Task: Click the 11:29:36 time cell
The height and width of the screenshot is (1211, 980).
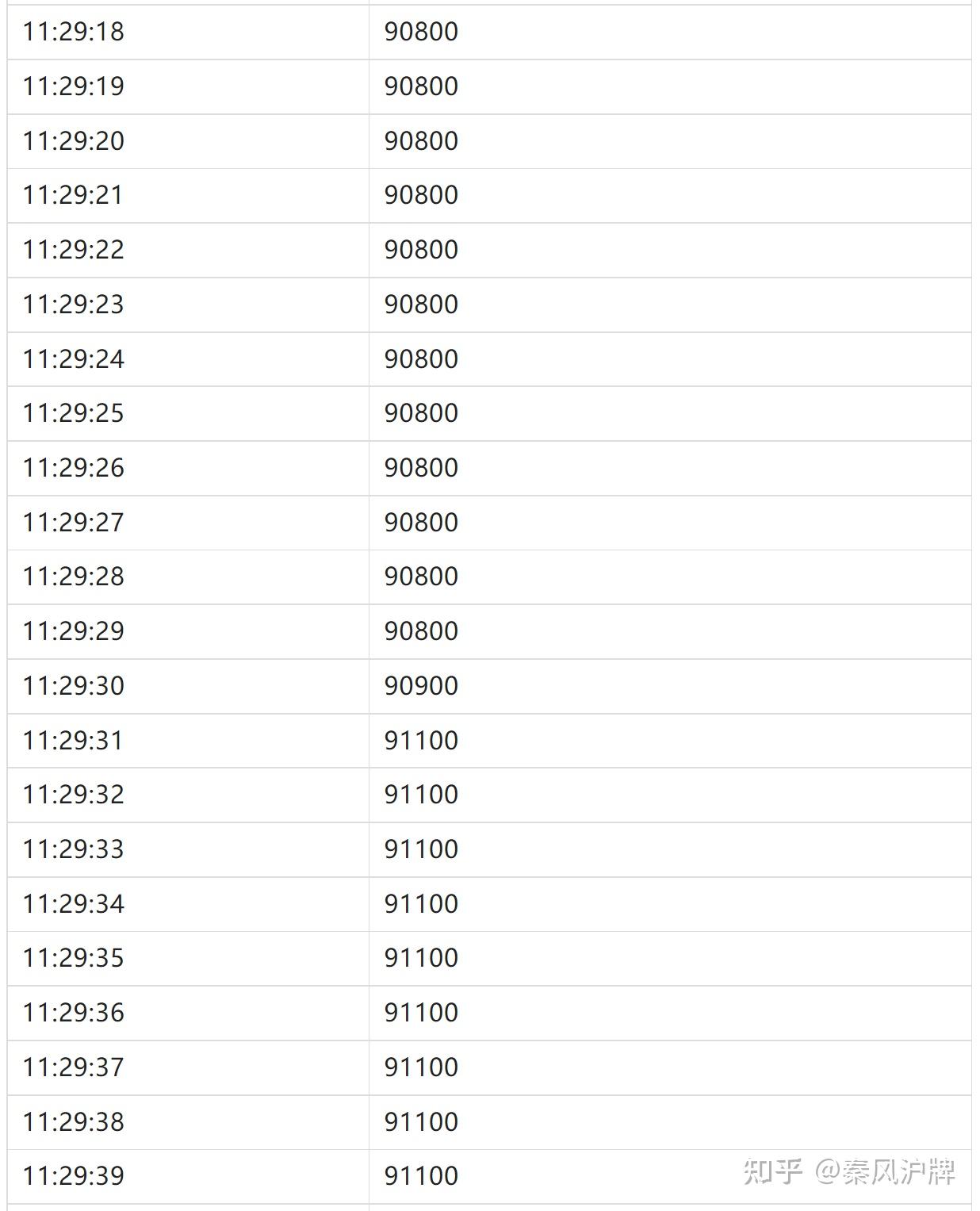Action: click(188, 1014)
